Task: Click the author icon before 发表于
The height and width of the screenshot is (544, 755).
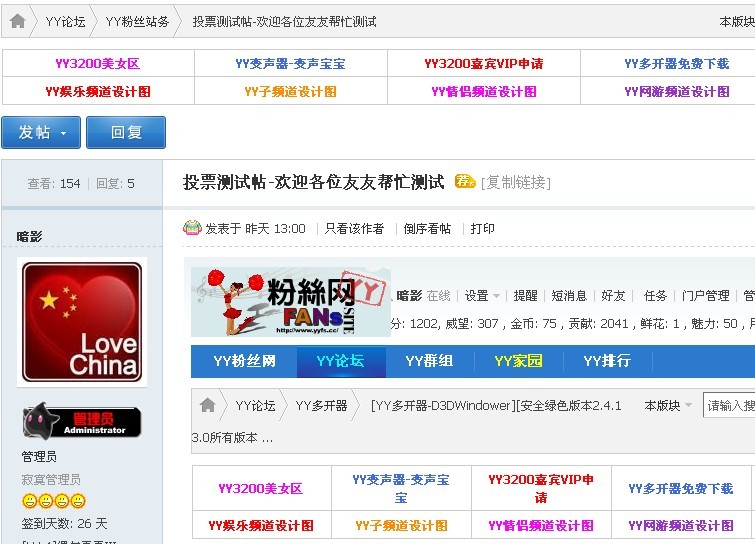Action: 192,228
